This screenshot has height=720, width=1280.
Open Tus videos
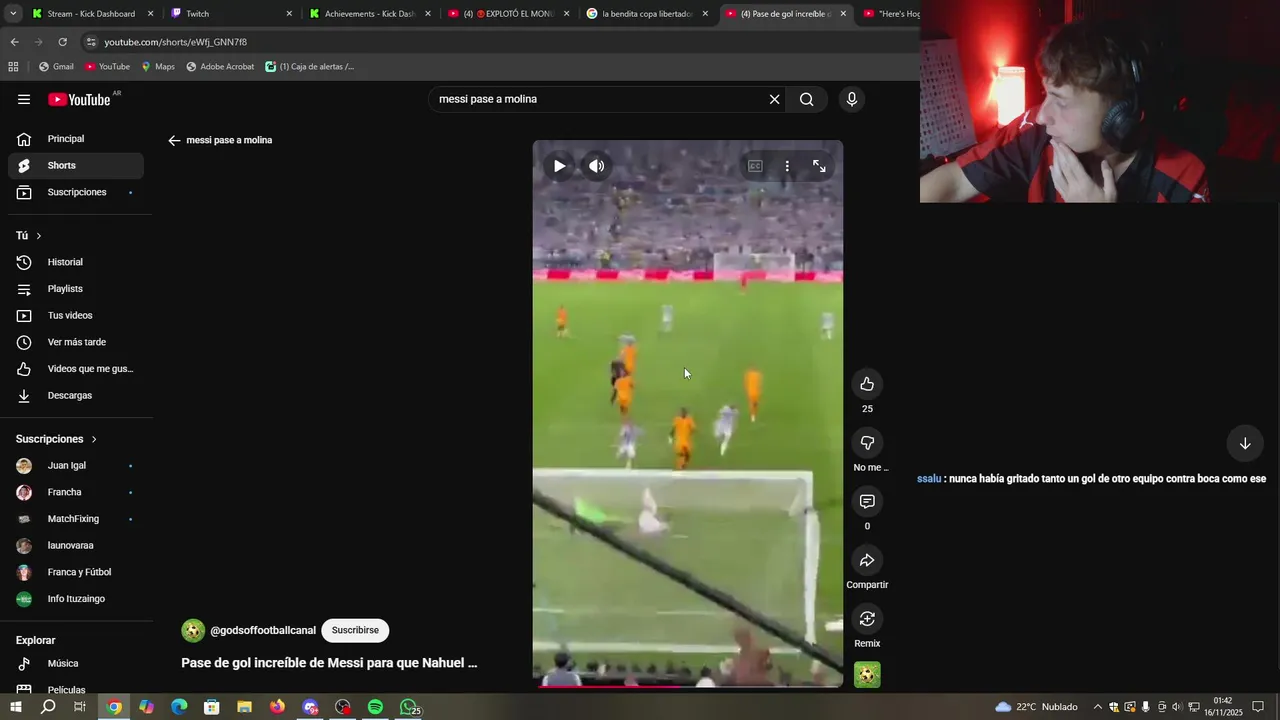click(76, 315)
